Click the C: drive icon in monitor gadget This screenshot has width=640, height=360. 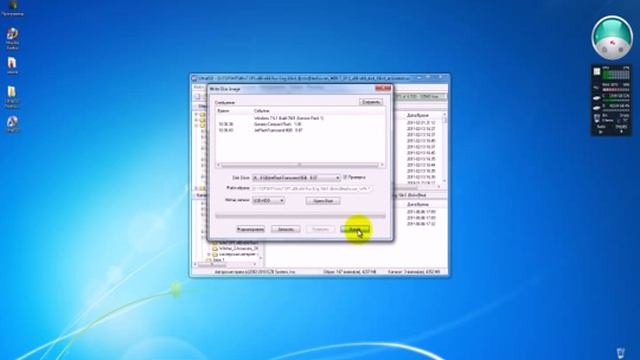tap(597, 98)
